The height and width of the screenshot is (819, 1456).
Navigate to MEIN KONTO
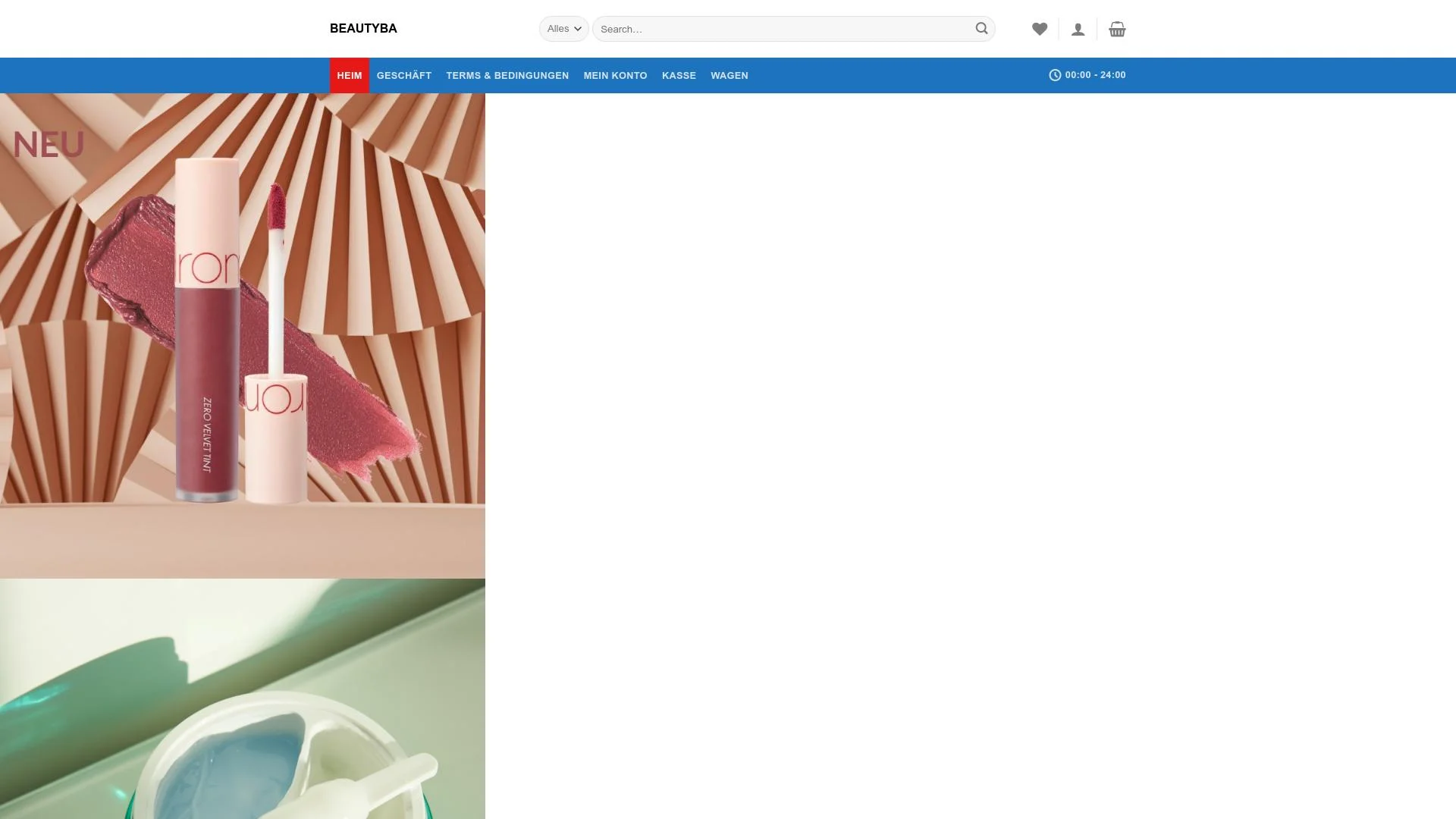click(615, 75)
